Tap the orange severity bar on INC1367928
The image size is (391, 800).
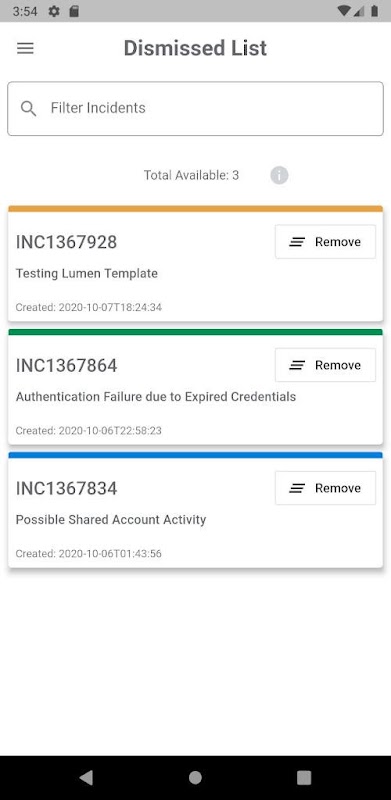coord(196,209)
